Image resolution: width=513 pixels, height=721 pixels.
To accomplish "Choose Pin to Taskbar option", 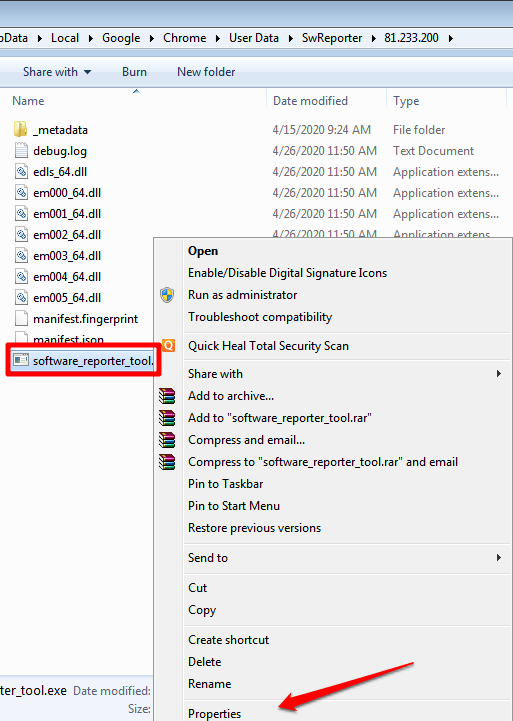I will 225,484.
